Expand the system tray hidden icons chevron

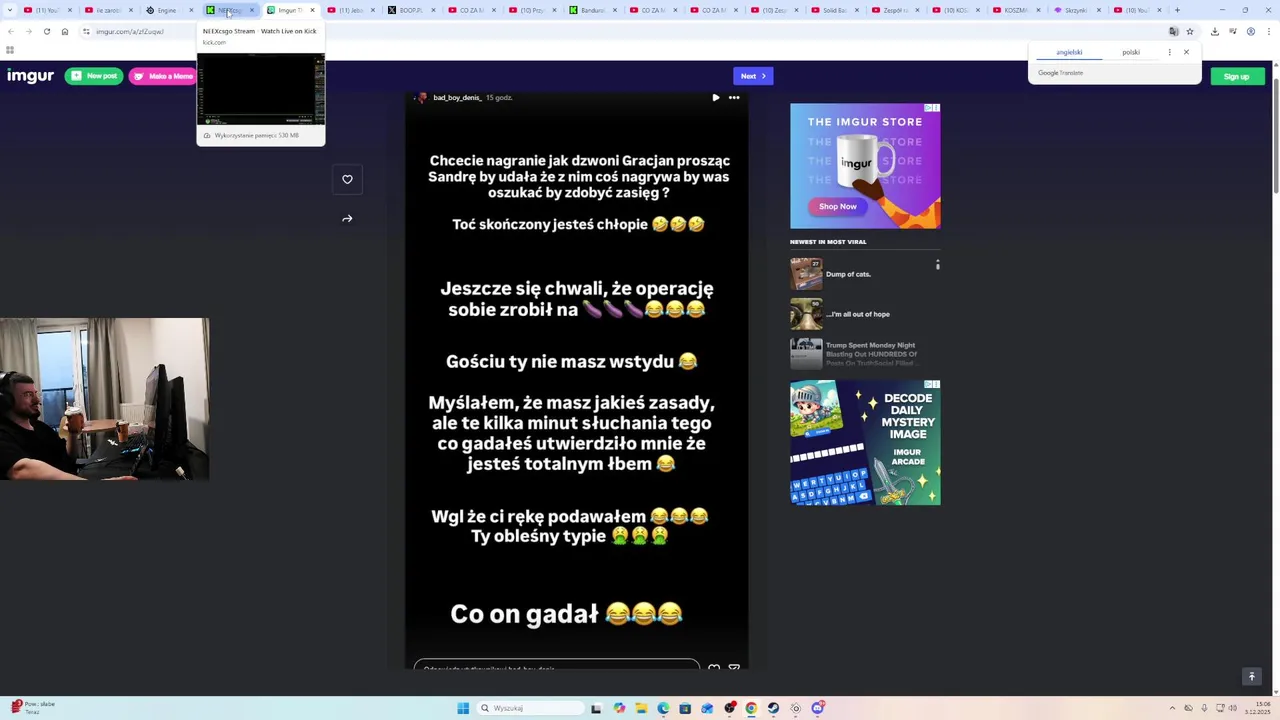click(1174, 708)
